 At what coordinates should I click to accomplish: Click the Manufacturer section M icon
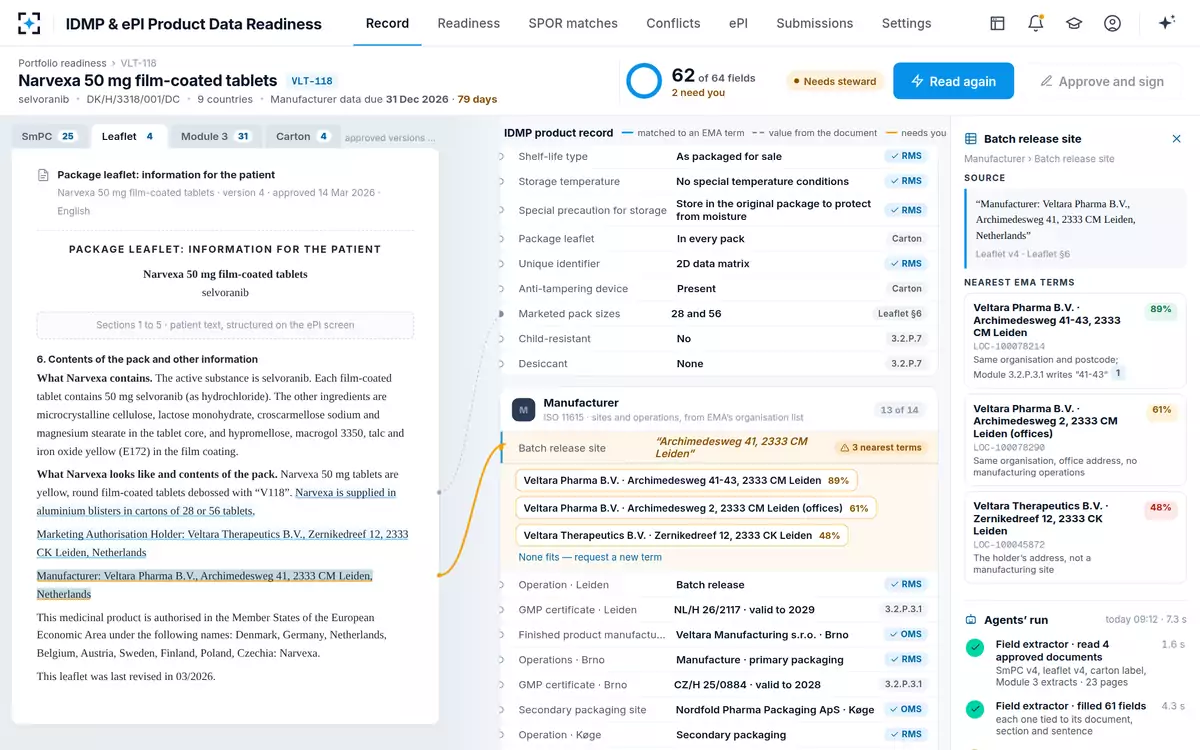[523, 409]
